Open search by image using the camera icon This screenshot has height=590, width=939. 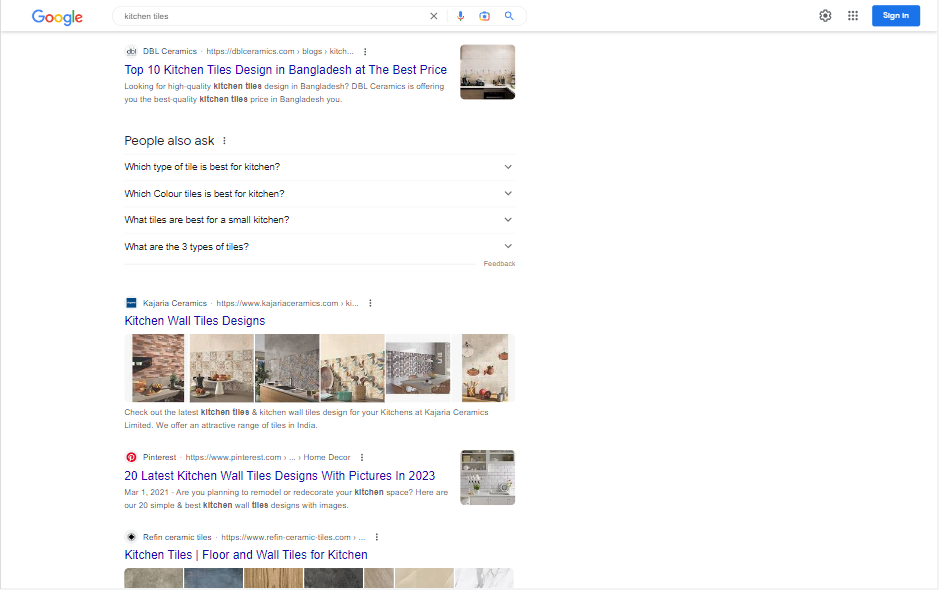pyautogui.click(x=485, y=16)
